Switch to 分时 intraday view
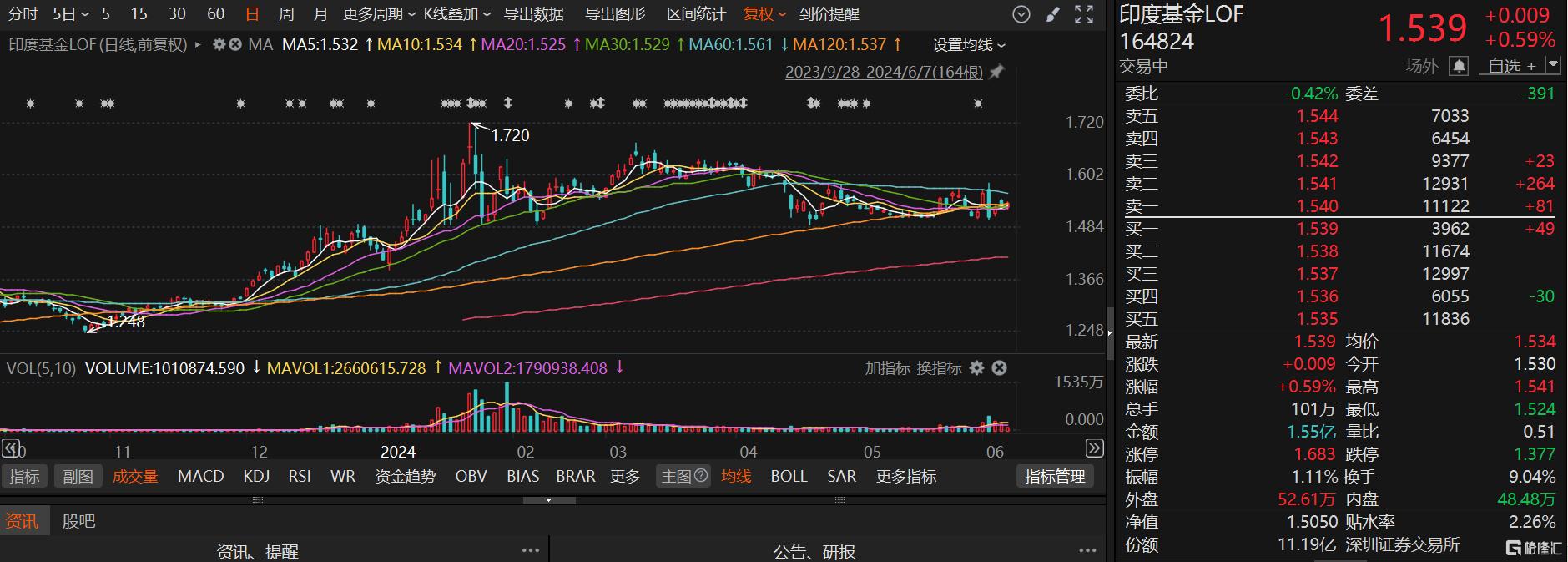Image resolution: width=1568 pixels, height=562 pixels. point(23,14)
